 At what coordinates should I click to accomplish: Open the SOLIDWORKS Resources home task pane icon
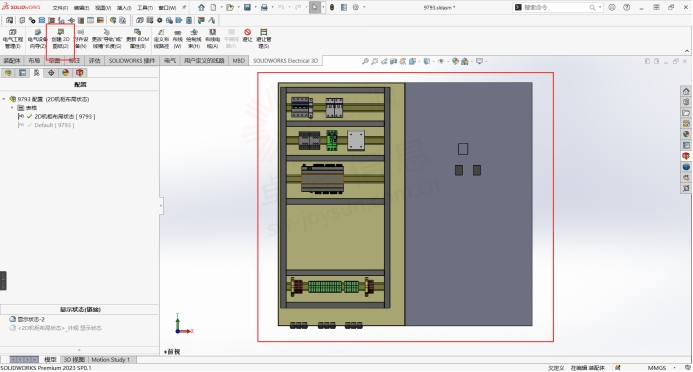pos(686,91)
